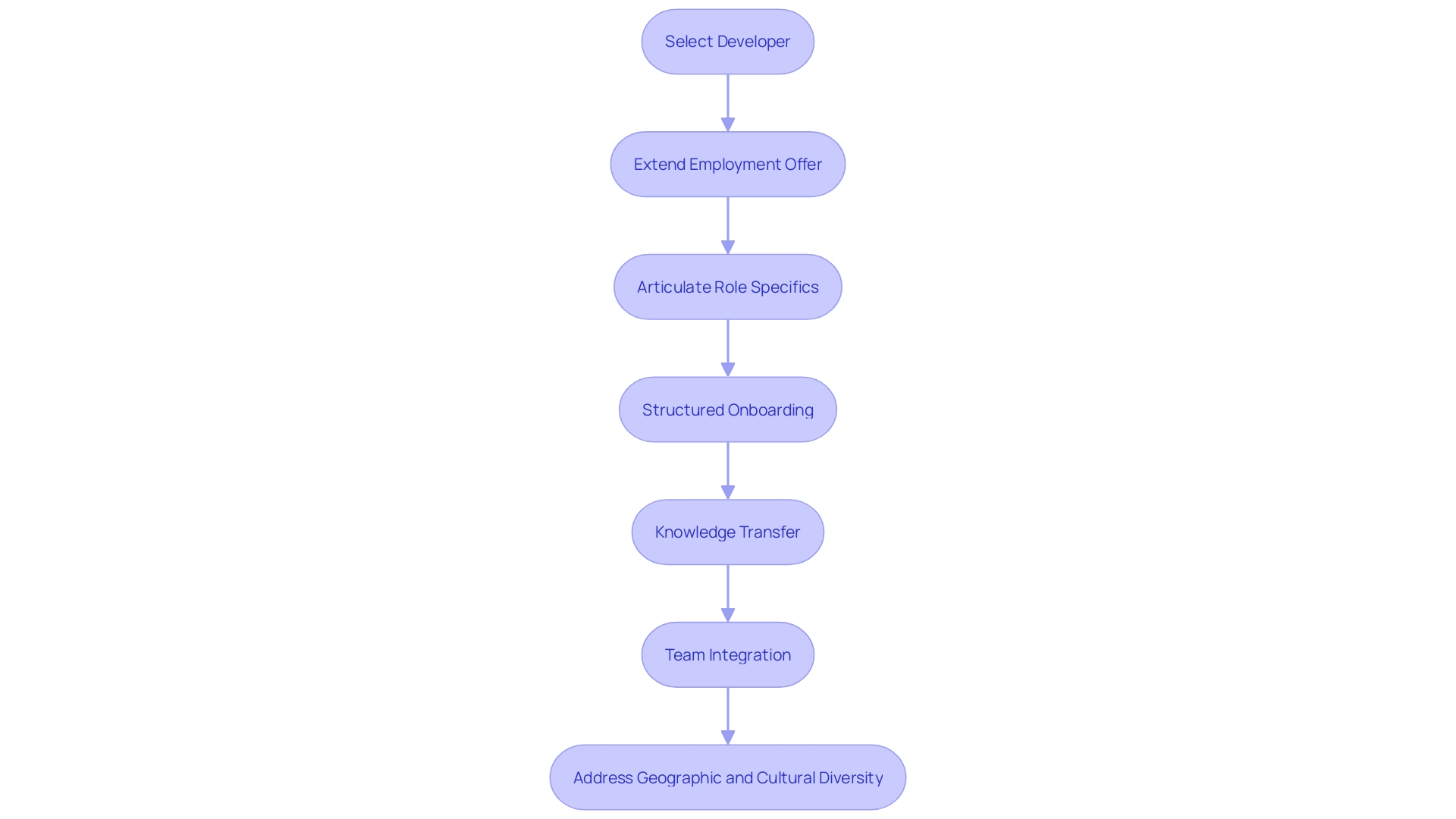Image resolution: width=1456 pixels, height=819 pixels.
Task: Click the flowchart connector between Onboarding and Knowledge Transfer
Action: tap(727, 470)
